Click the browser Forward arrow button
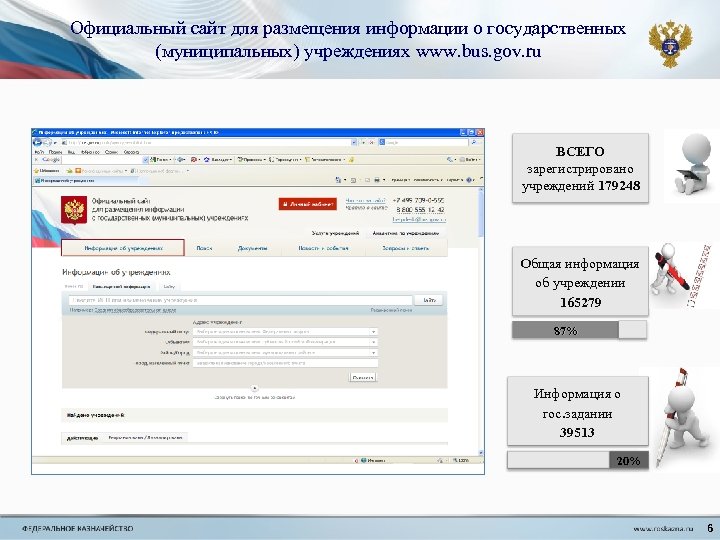The height and width of the screenshot is (540, 720). [x=47, y=142]
